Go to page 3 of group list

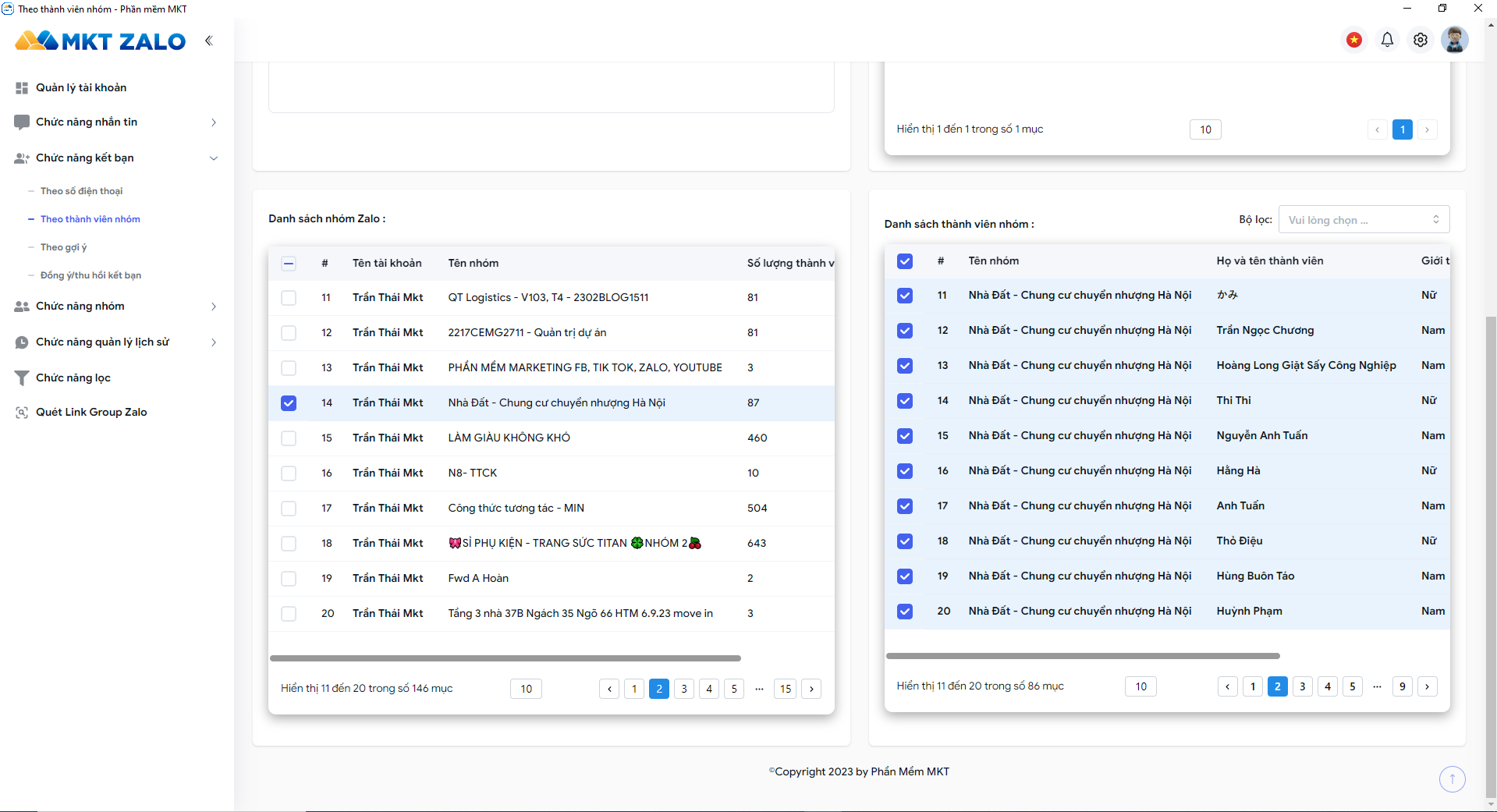click(x=684, y=689)
